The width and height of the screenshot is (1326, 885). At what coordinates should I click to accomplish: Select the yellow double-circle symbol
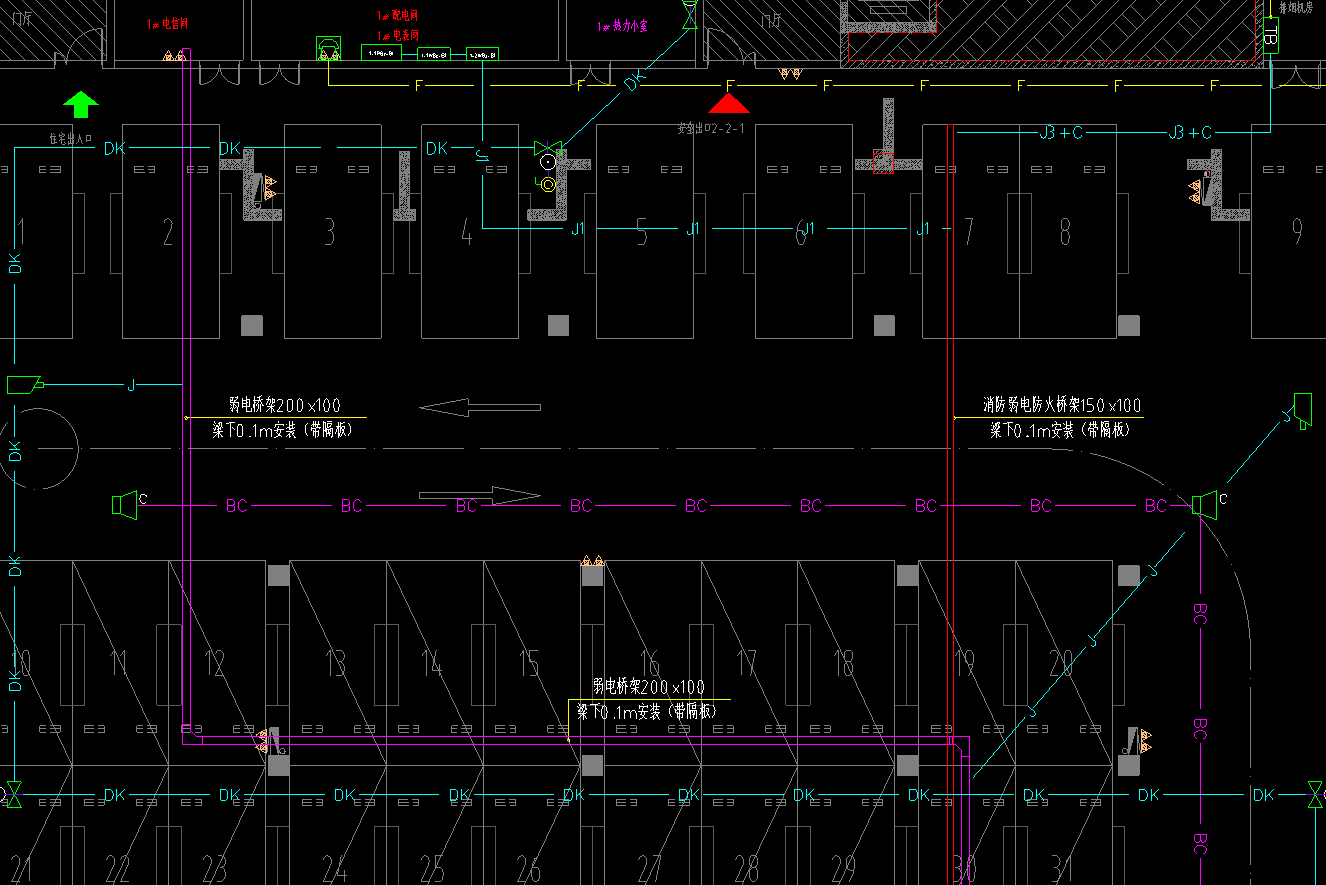(546, 183)
